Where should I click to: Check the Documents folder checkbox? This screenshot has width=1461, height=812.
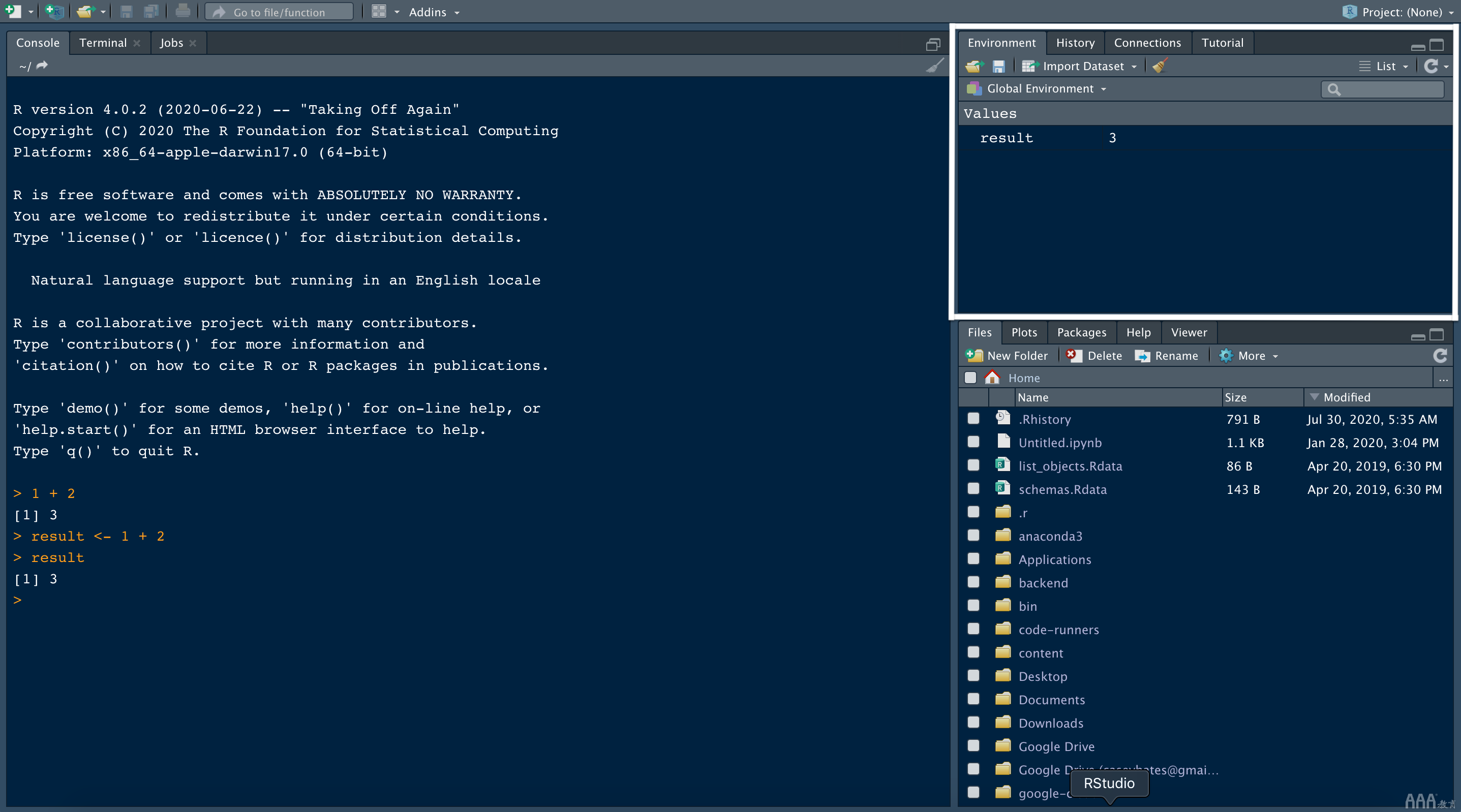click(973, 699)
